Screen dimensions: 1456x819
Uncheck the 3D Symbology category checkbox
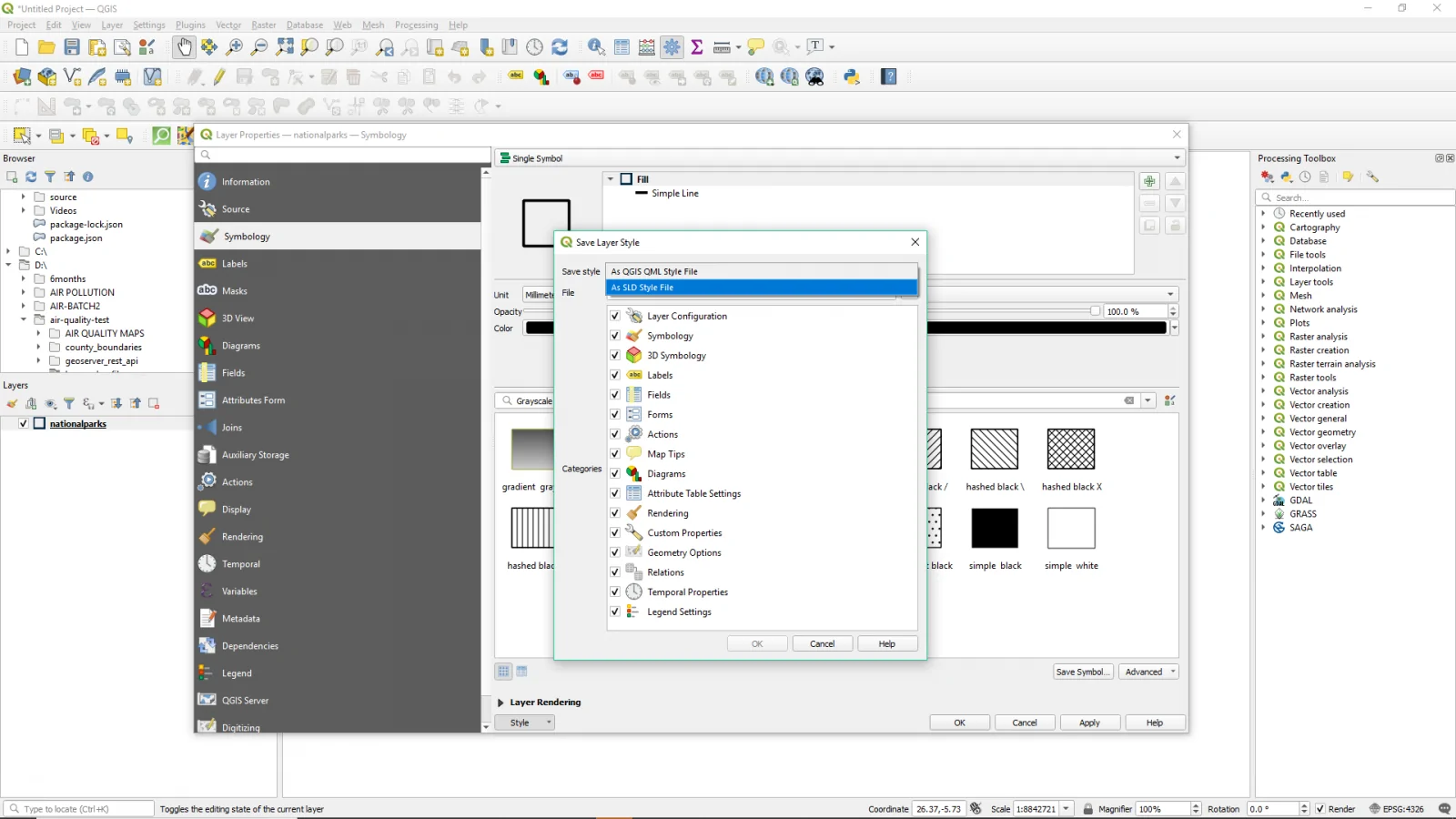click(x=615, y=356)
